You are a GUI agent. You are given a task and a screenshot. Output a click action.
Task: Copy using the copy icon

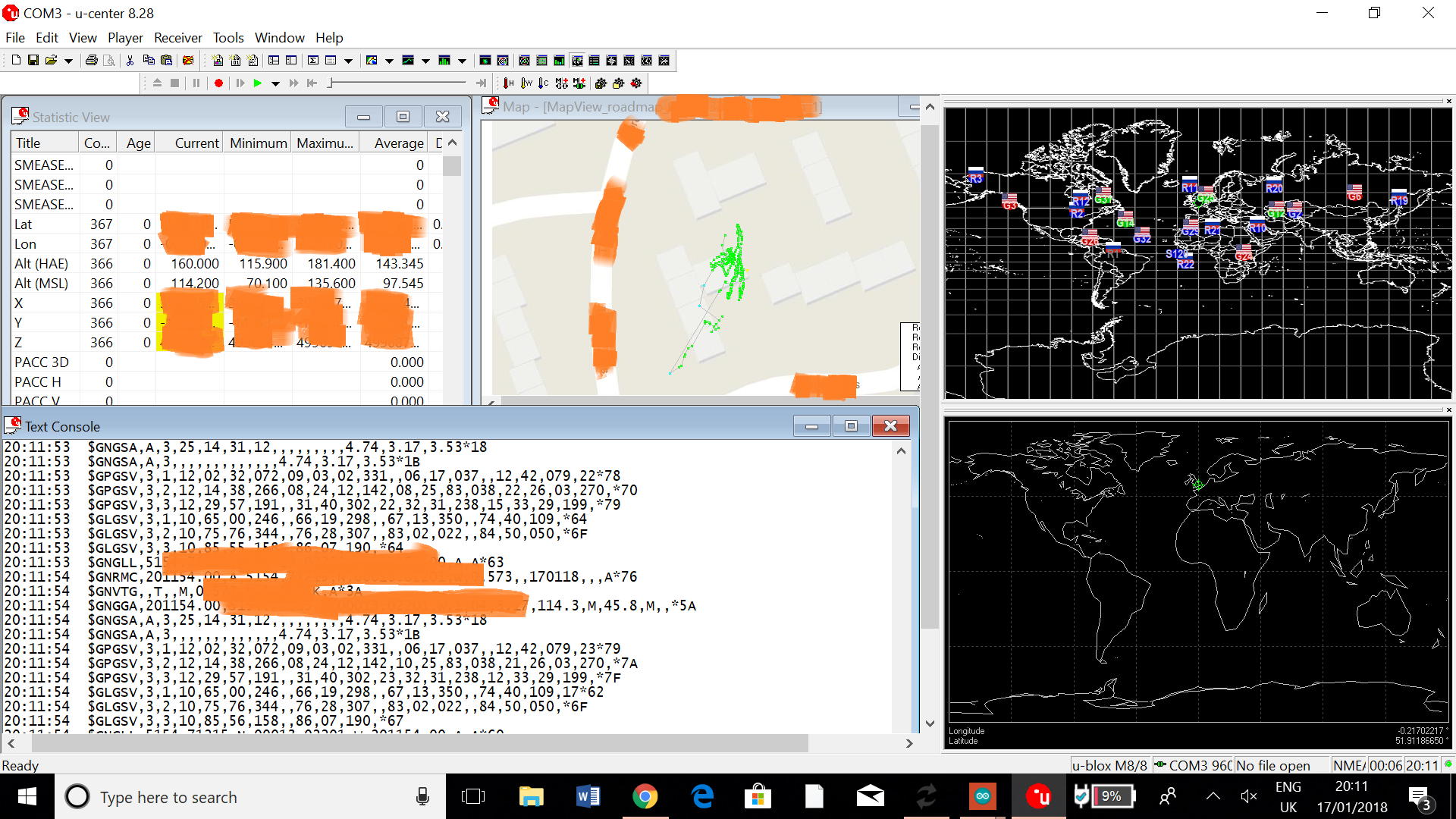(x=149, y=60)
